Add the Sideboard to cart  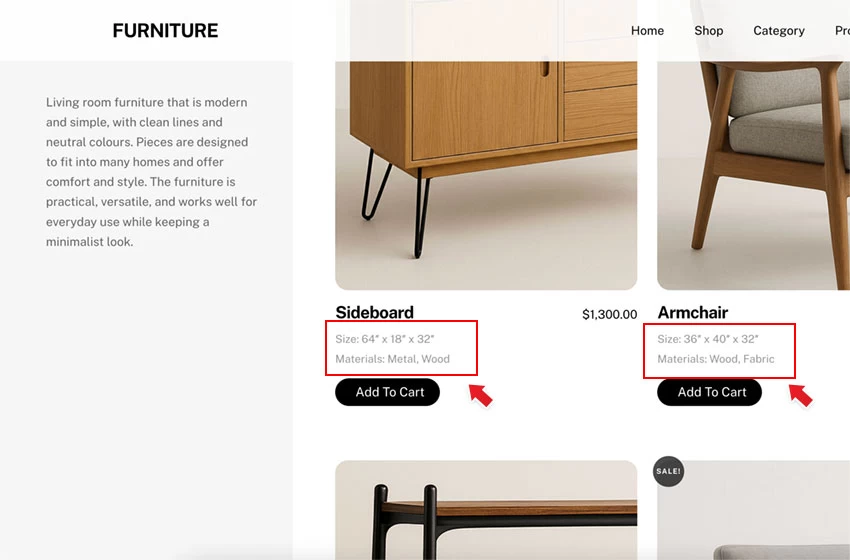click(387, 392)
